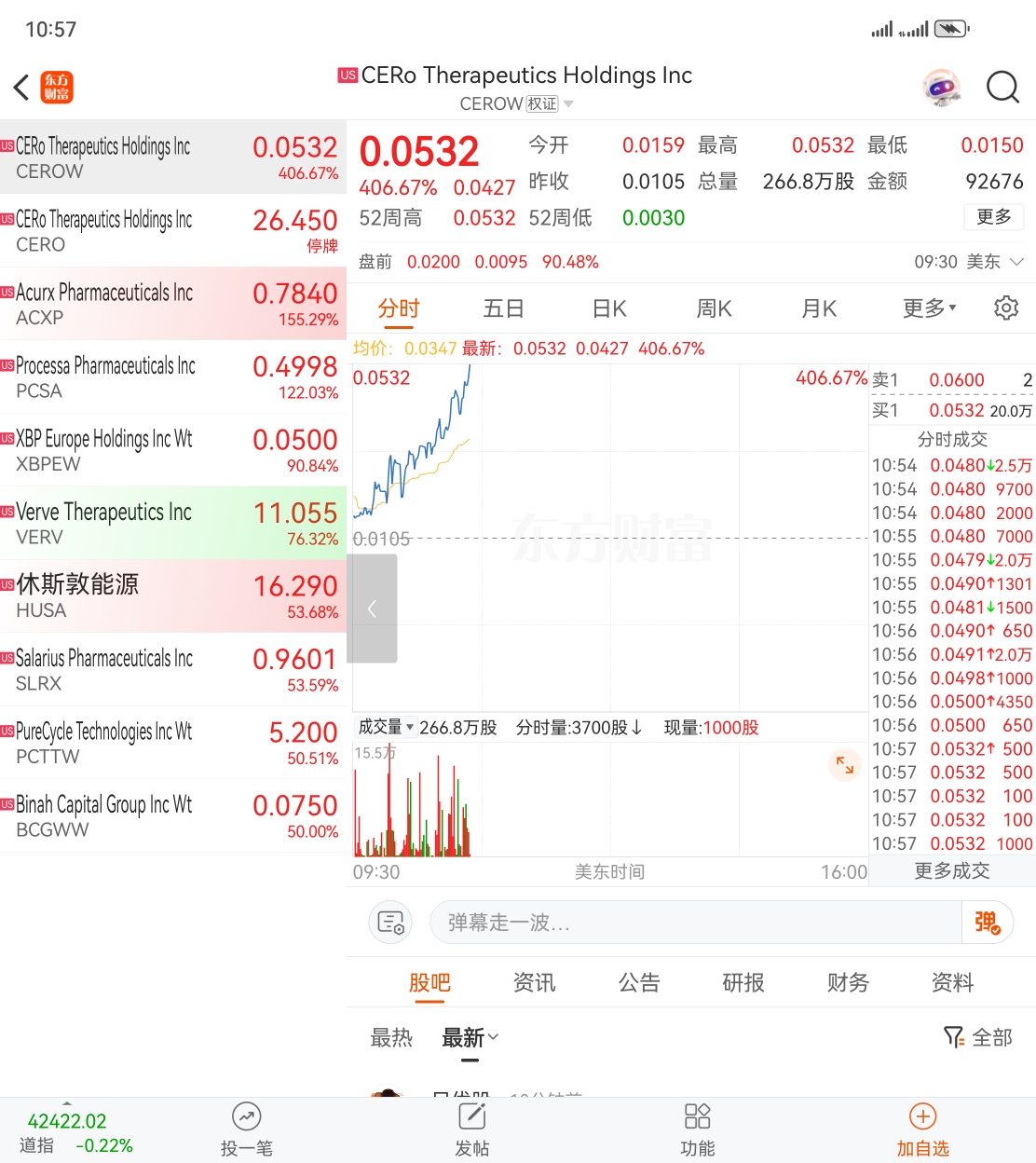The height and width of the screenshot is (1163, 1036).
Task: Open chart settings gear icon
Action: [1006, 308]
